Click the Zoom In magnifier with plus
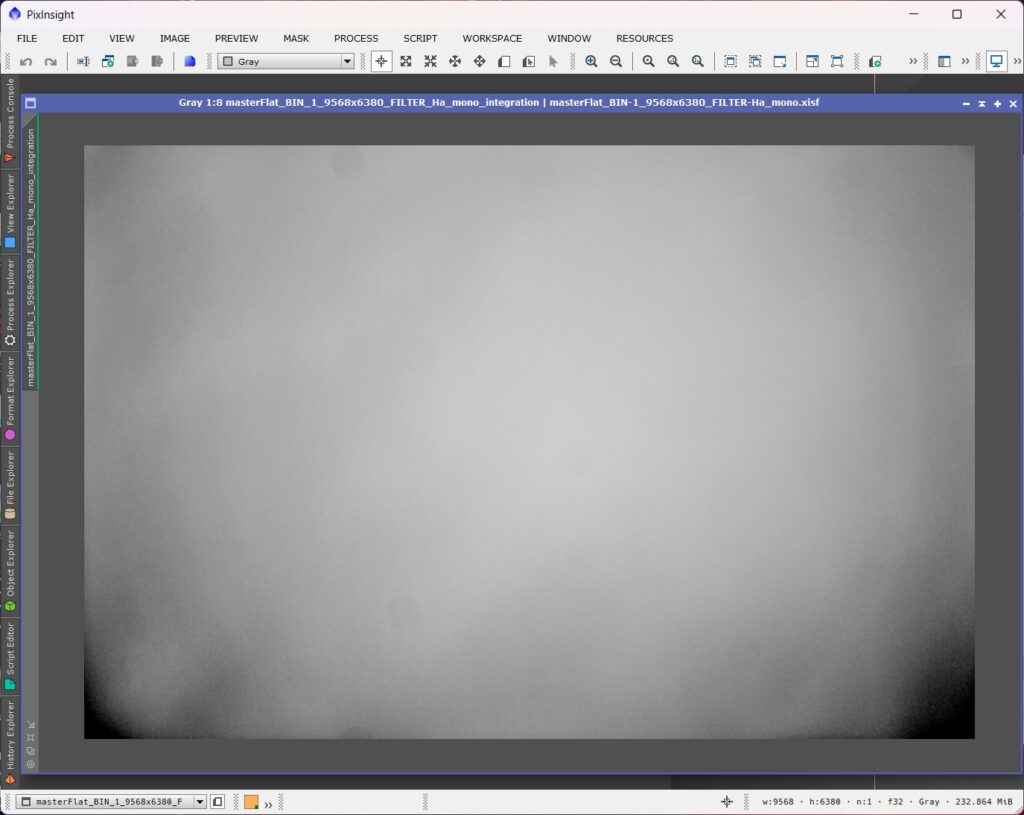This screenshot has height=815, width=1024. click(591, 61)
